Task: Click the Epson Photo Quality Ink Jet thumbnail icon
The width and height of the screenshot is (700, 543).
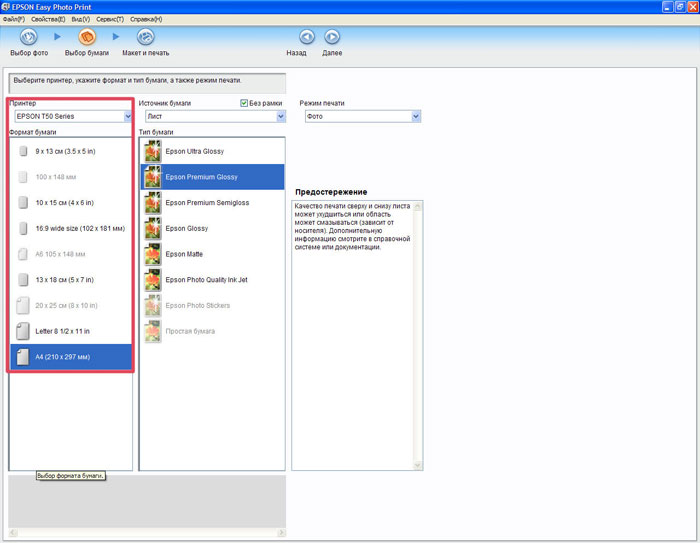Action: pyautogui.click(x=153, y=280)
